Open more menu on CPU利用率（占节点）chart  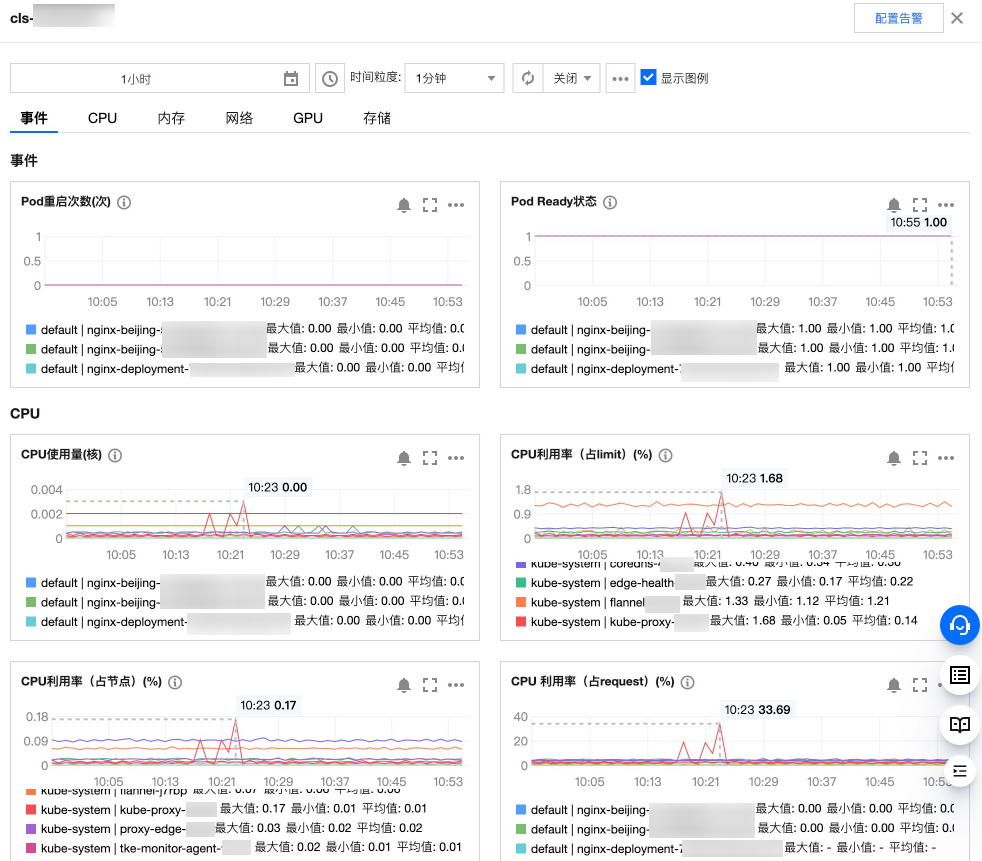tap(456, 685)
